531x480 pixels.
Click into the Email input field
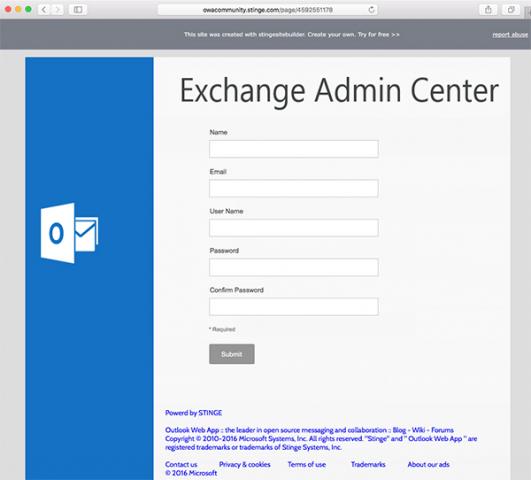coord(294,188)
